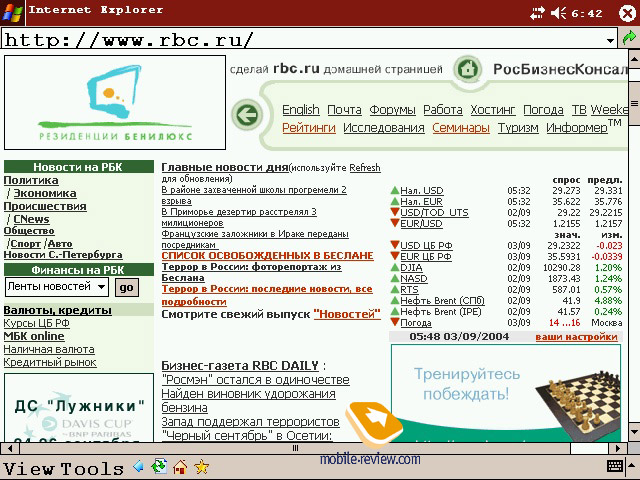Open the Информер link
The width and height of the screenshot is (640, 480).
pyautogui.click(x=577, y=128)
